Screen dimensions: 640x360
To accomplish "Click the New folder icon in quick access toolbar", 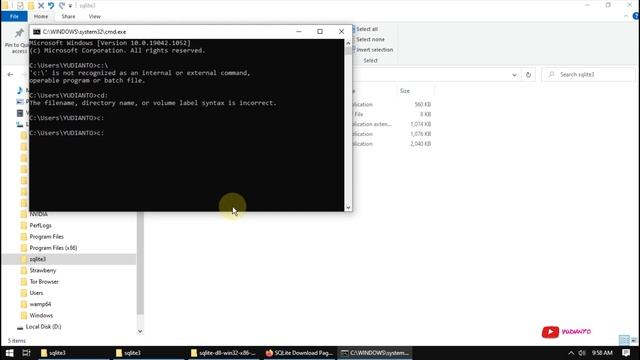I will click(x=31, y=5).
